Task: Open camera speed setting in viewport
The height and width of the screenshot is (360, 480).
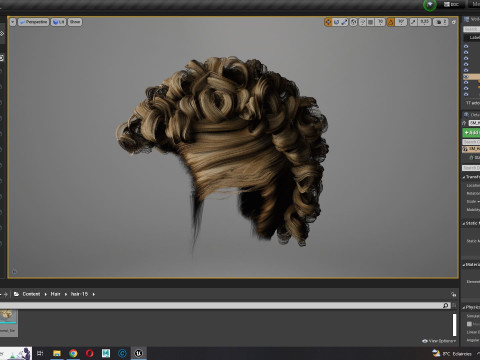Action: coord(441,22)
